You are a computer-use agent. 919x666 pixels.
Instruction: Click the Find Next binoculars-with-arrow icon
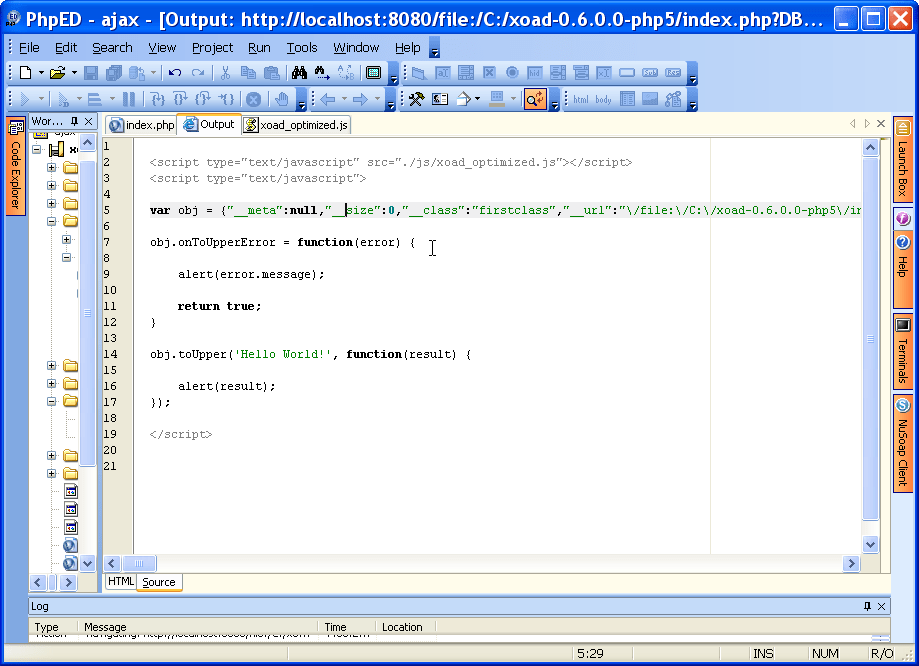322,73
